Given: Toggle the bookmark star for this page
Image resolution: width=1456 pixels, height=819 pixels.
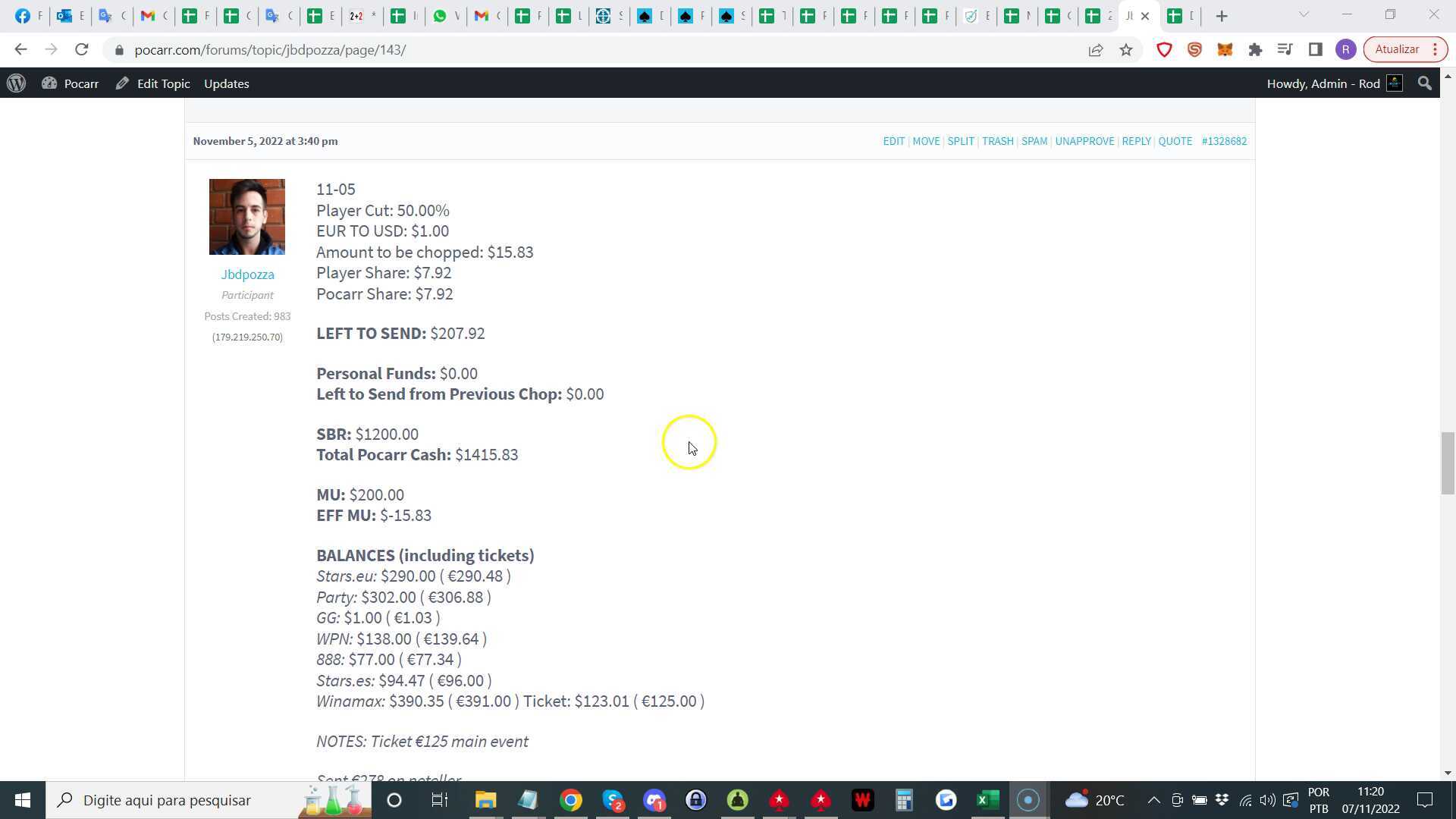Looking at the screenshot, I should [x=1126, y=49].
